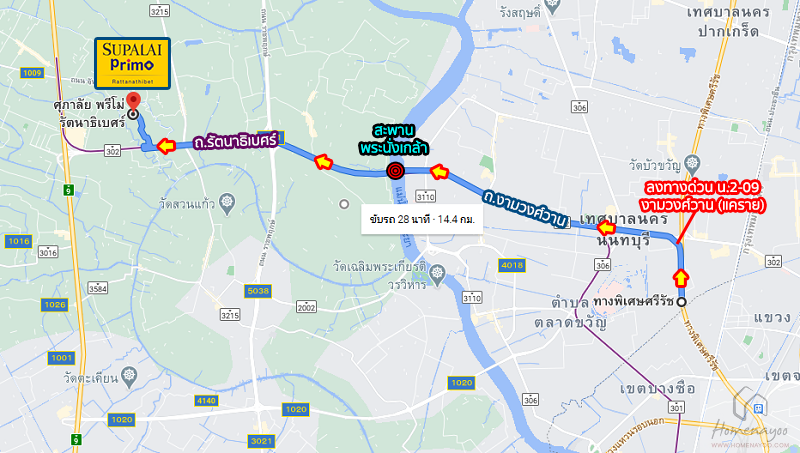The height and width of the screenshot is (453, 800).
Task: Select the red target icon on the bridge
Action: click(395, 170)
